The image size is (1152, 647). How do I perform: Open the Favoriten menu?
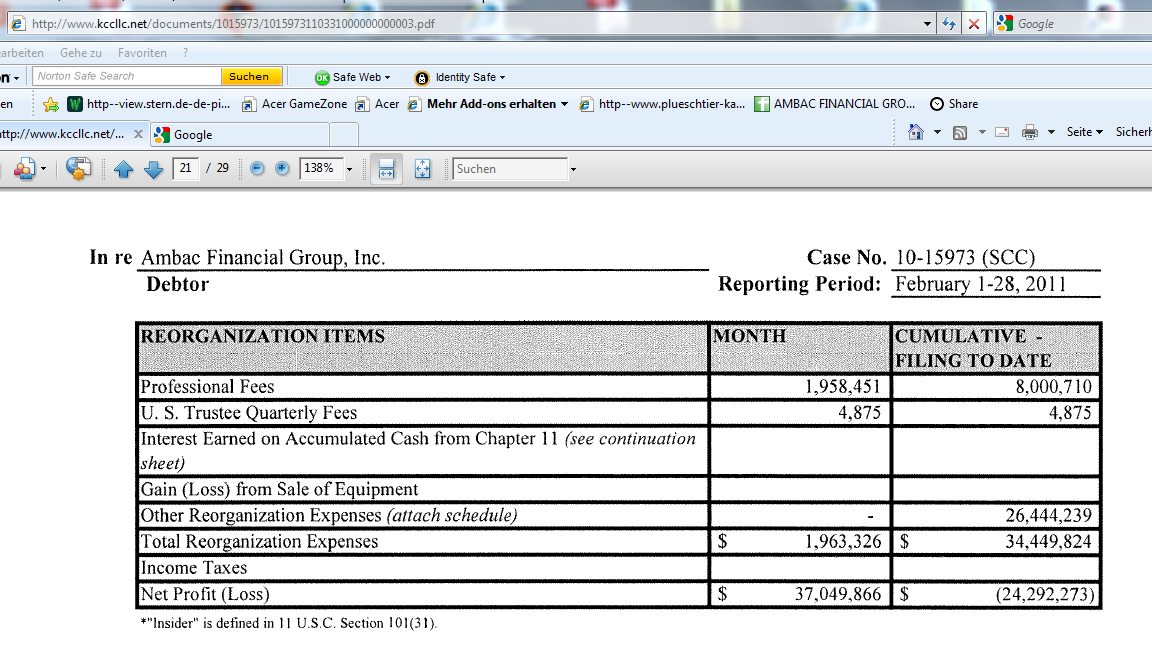point(143,53)
